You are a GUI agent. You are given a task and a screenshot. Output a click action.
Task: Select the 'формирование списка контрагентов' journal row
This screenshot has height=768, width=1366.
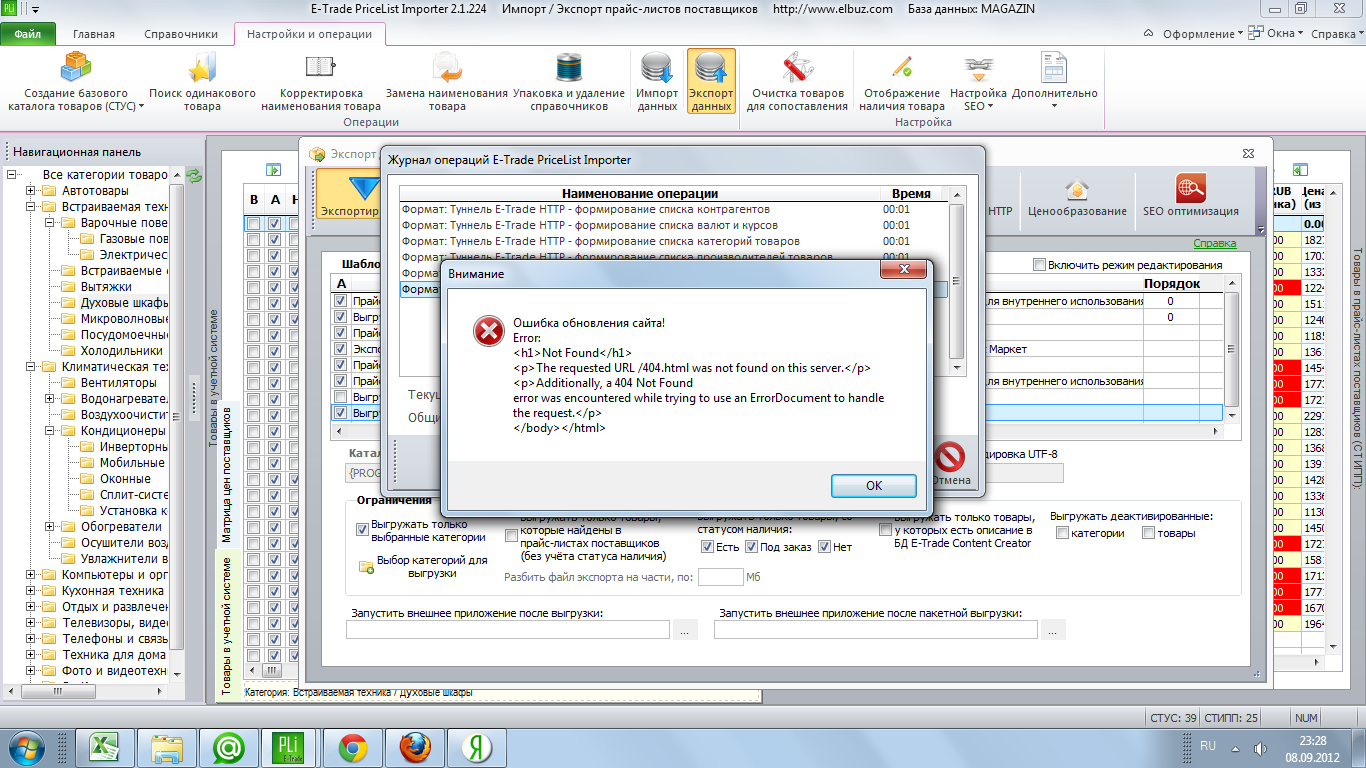673,210
